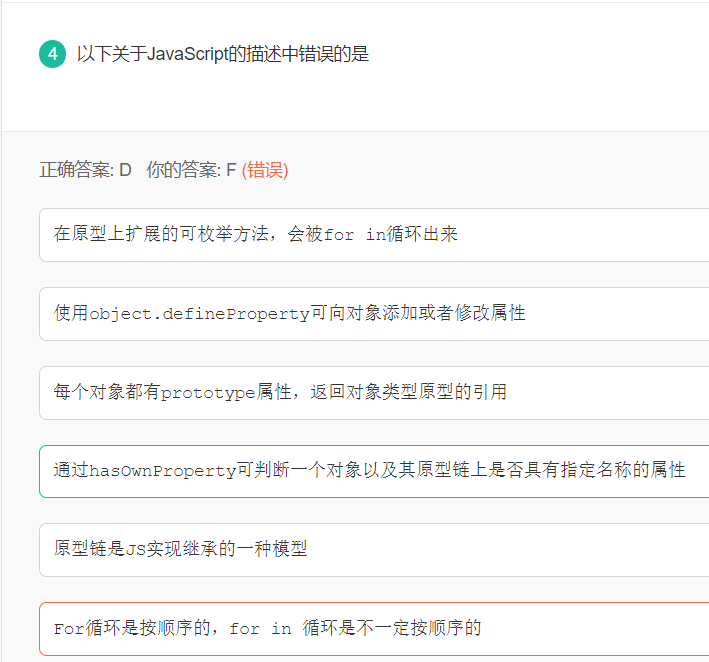Click the word JavaScript in the question title
This screenshot has width=709, height=662.
[x=186, y=54]
